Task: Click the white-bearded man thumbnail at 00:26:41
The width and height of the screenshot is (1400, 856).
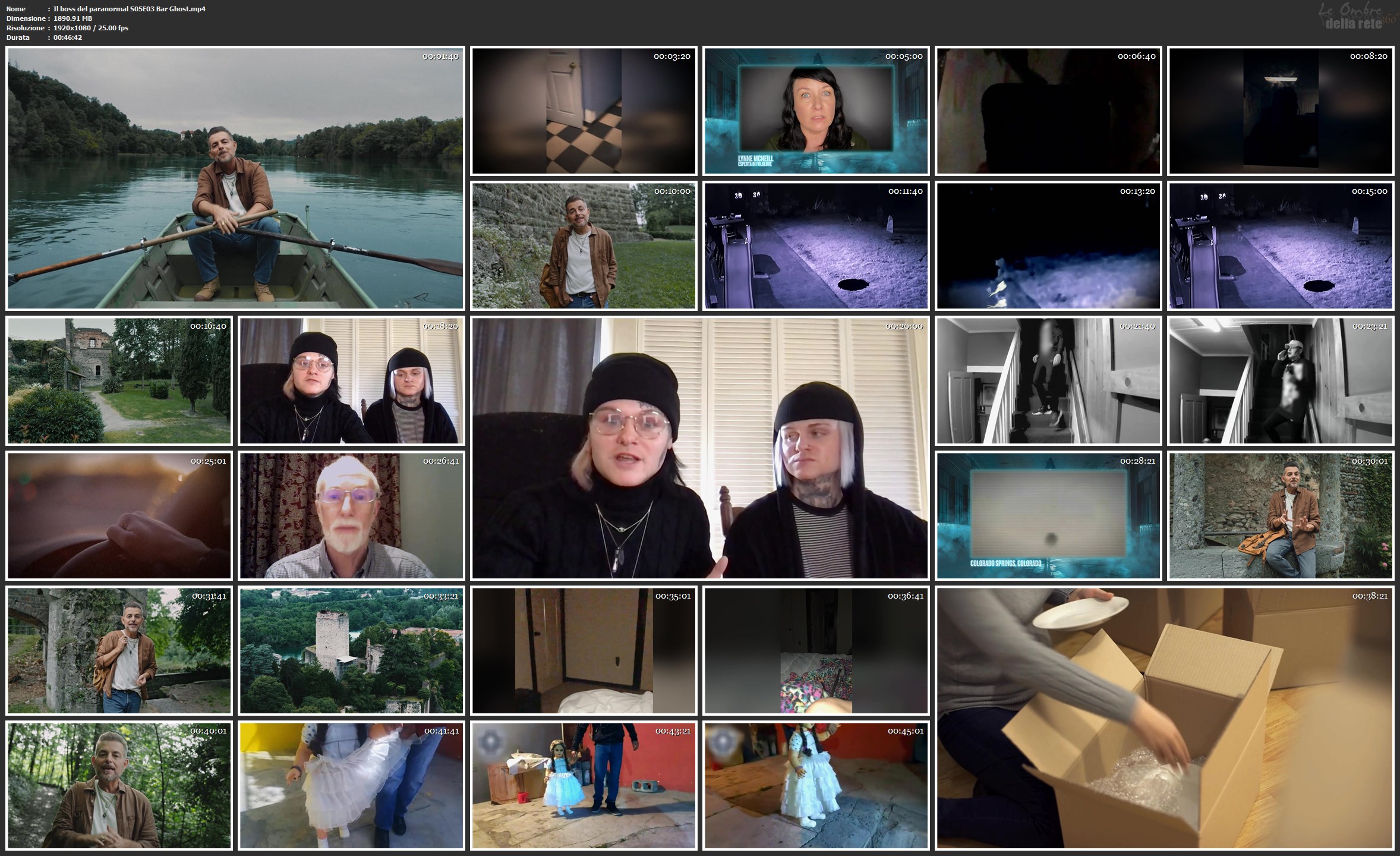Action: [x=351, y=515]
